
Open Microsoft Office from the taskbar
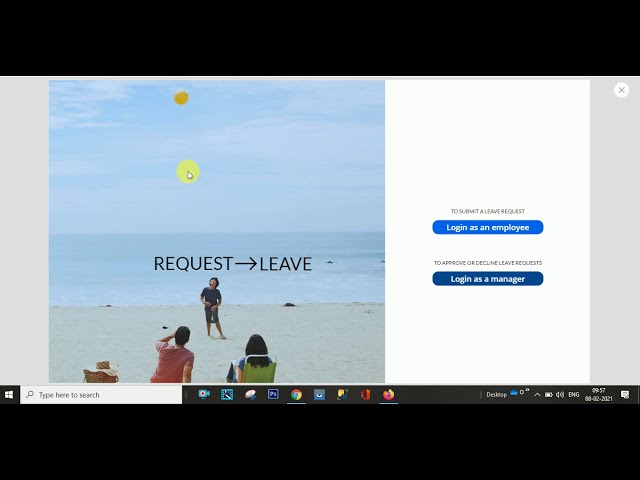tap(365, 394)
